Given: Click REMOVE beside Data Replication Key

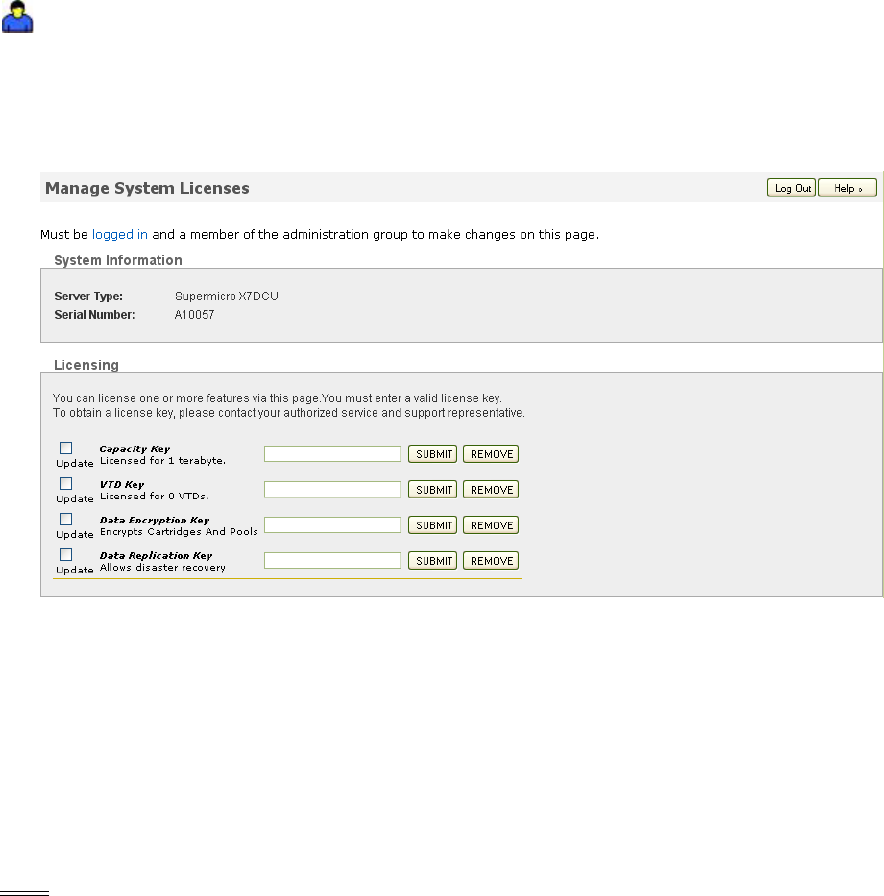Looking at the screenshot, I should [x=491, y=561].
